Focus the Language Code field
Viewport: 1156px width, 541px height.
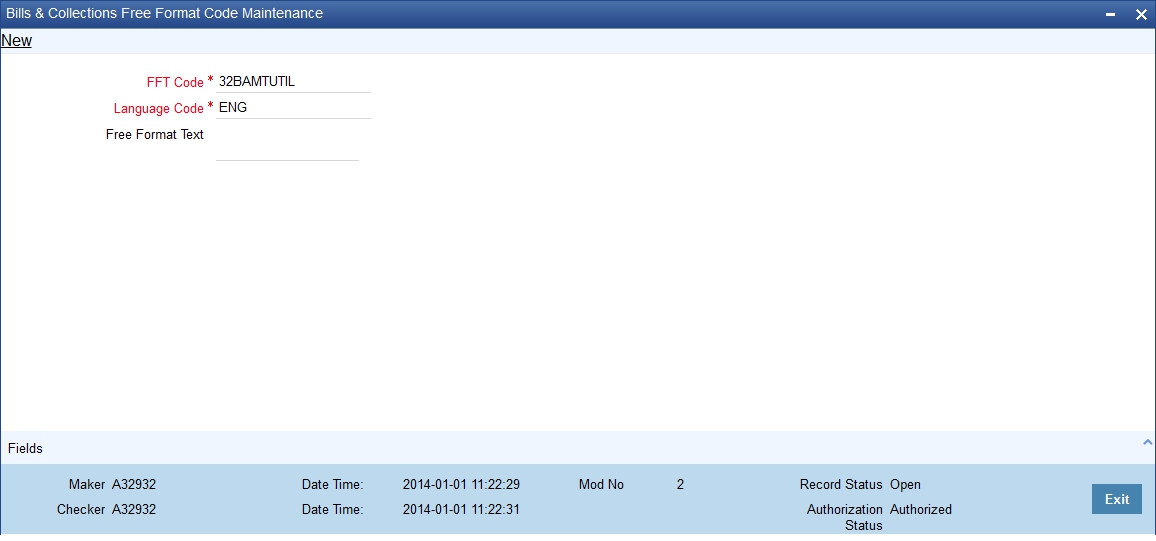click(293, 108)
